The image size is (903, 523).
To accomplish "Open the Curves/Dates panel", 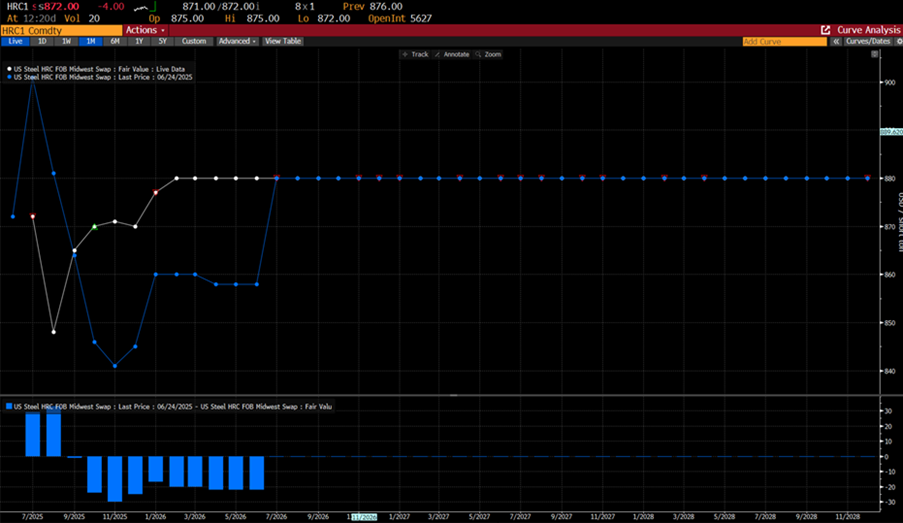I will [868, 42].
